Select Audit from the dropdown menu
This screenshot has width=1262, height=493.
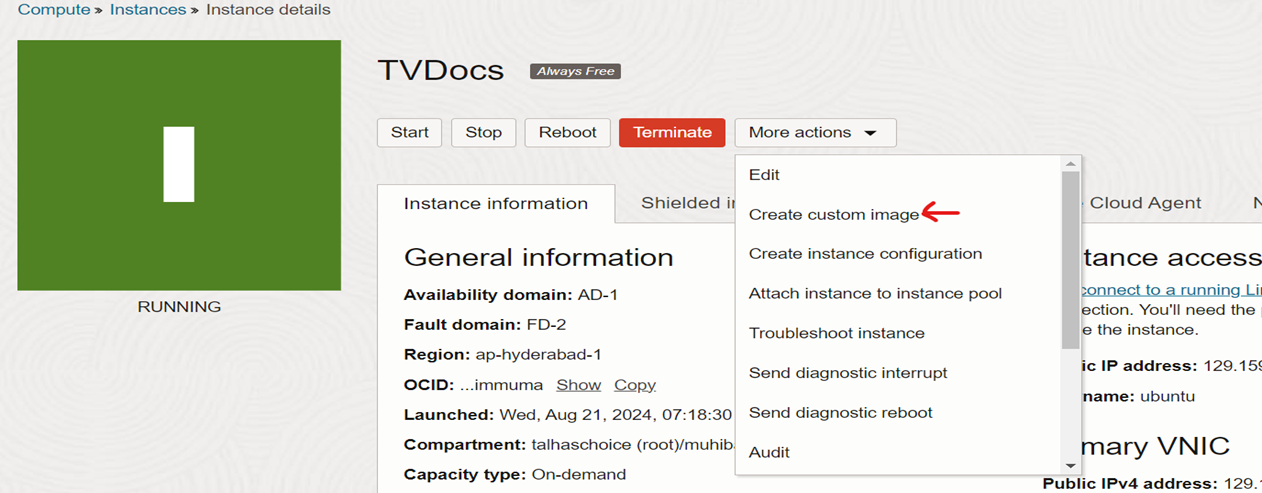coord(769,452)
